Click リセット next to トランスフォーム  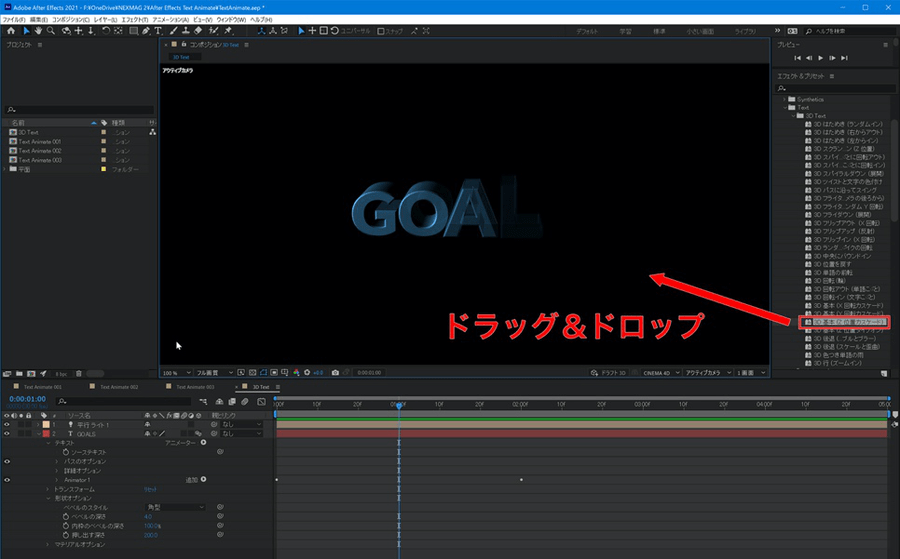coord(150,490)
